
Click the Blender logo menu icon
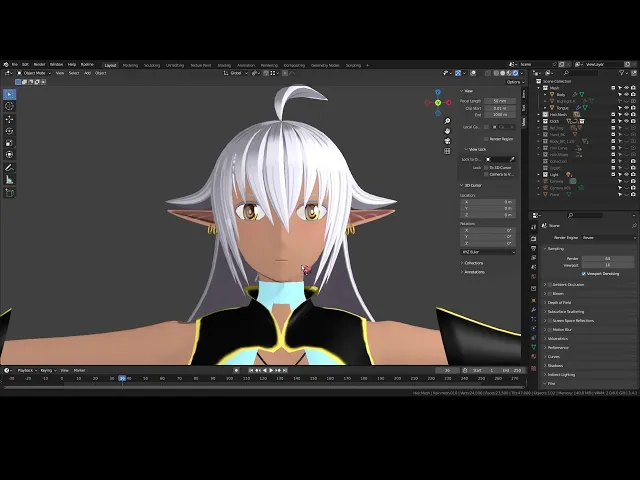click(6, 64)
